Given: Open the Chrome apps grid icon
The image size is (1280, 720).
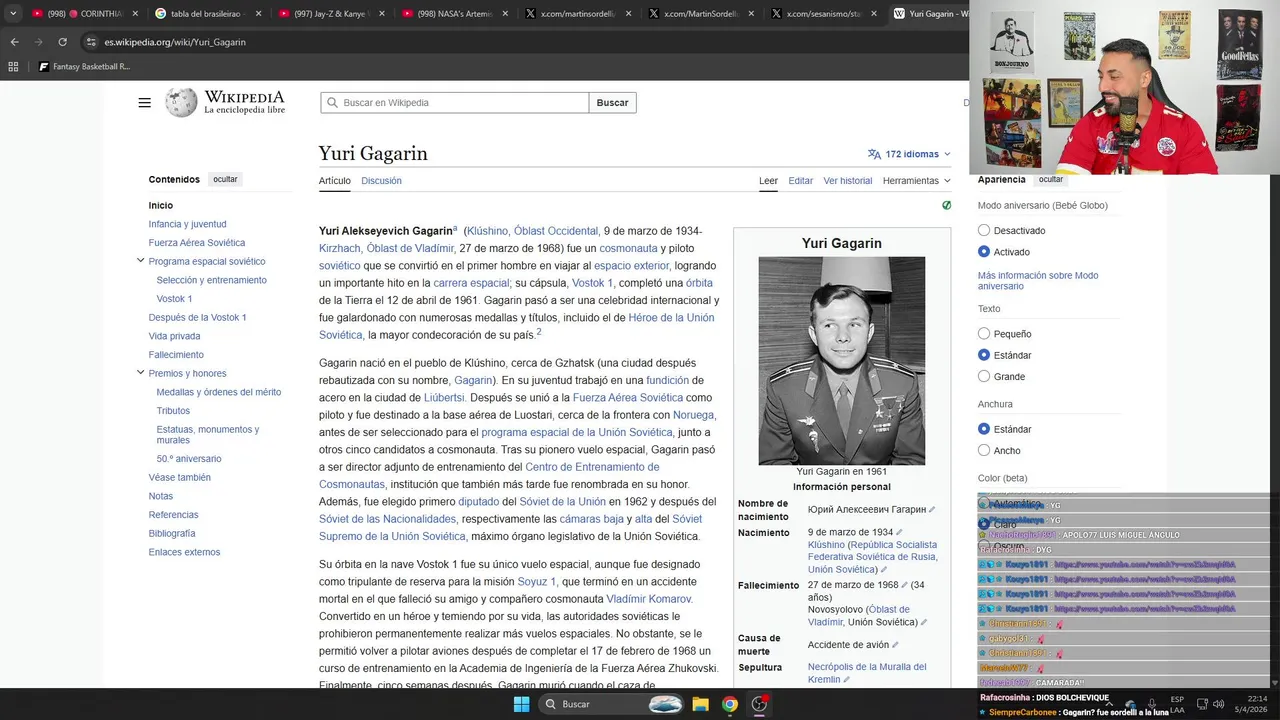Looking at the screenshot, I should pos(13,67).
